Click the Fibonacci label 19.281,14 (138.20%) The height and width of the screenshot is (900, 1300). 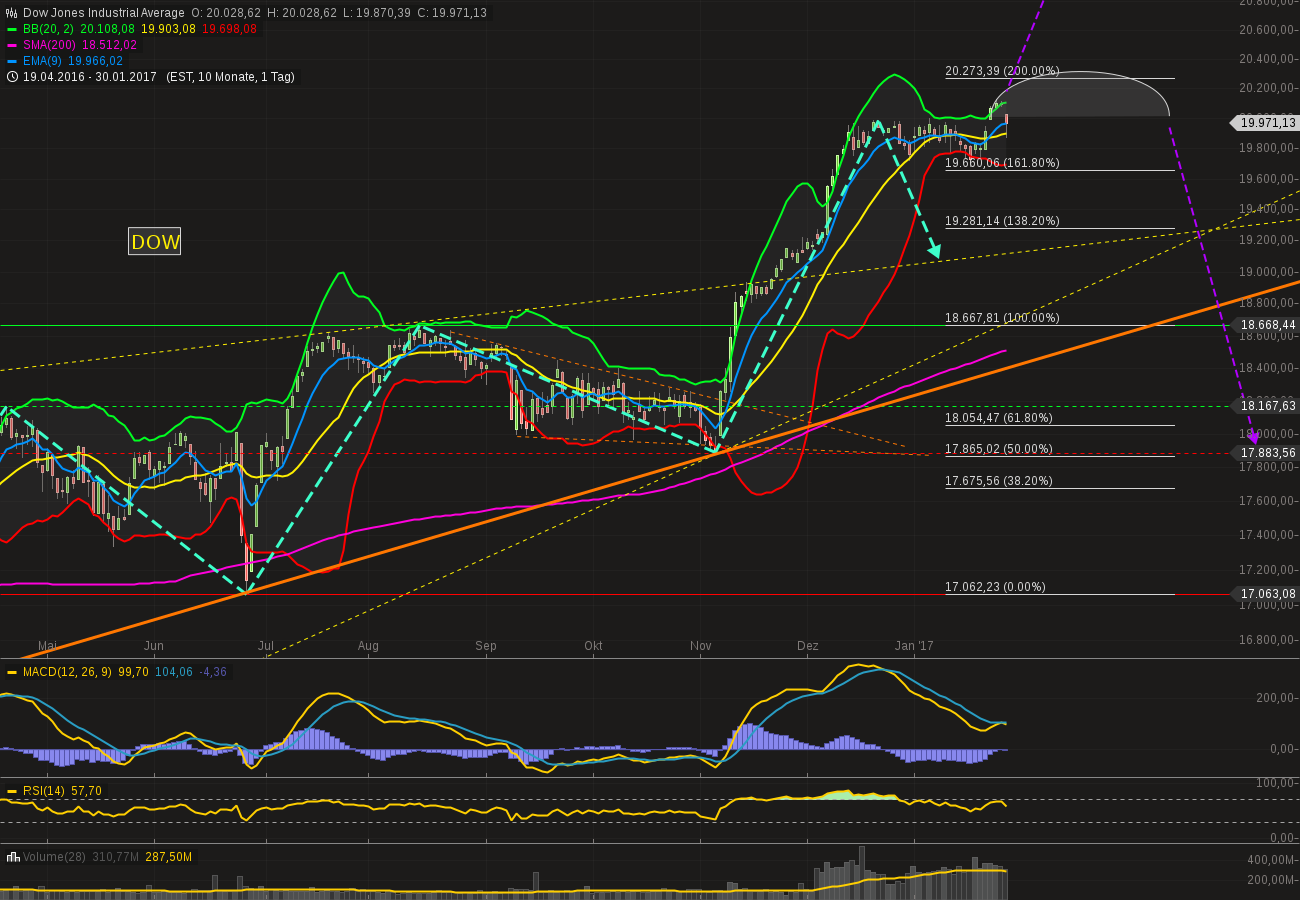click(x=1002, y=221)
